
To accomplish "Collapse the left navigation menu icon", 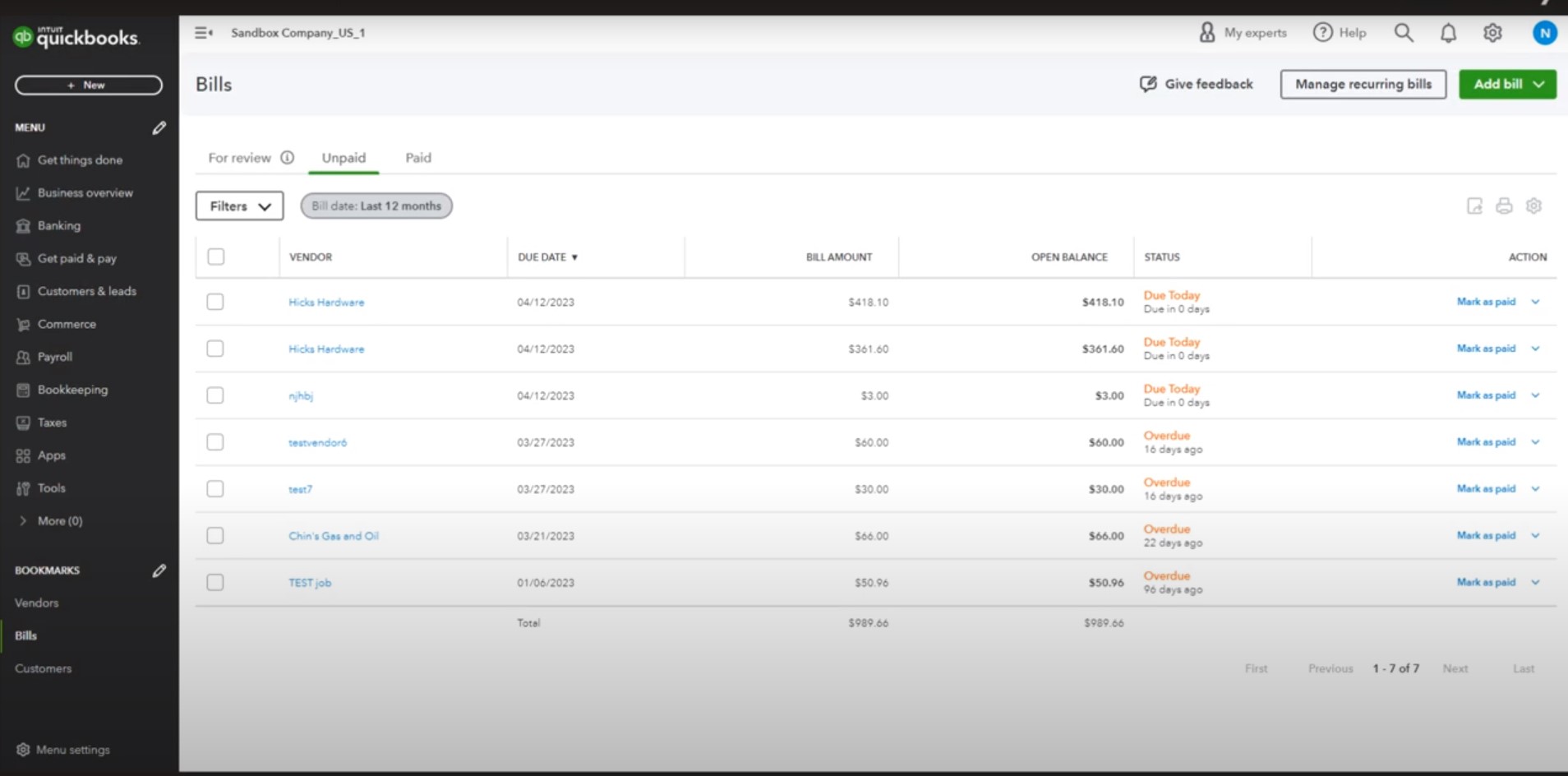I will click(x=203, y=33).
